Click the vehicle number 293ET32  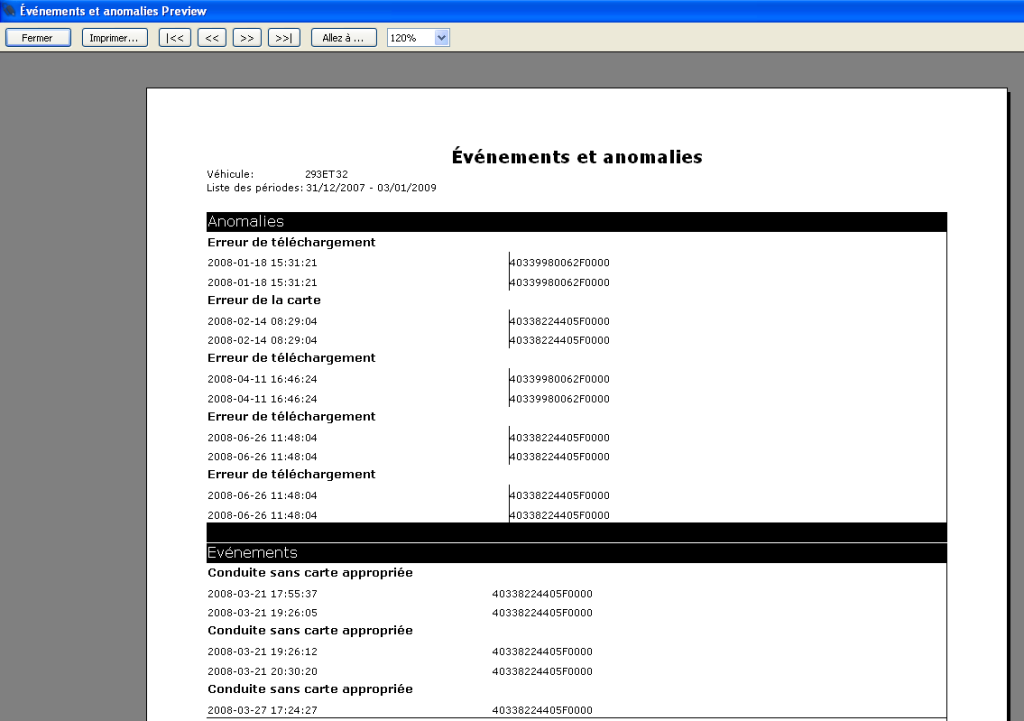(326, 174)
